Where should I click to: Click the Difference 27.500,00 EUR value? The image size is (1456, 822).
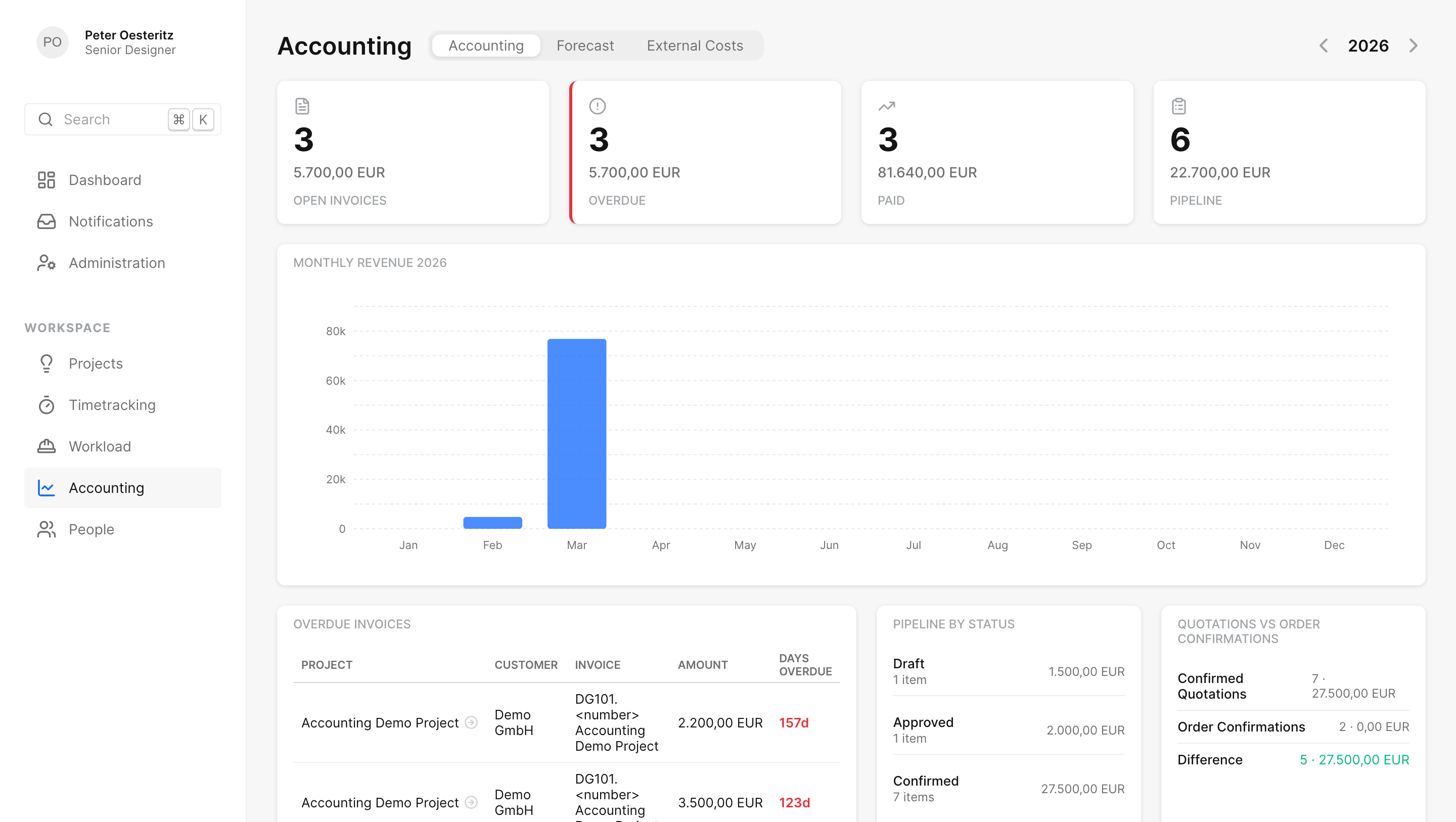coord(1354,759)
